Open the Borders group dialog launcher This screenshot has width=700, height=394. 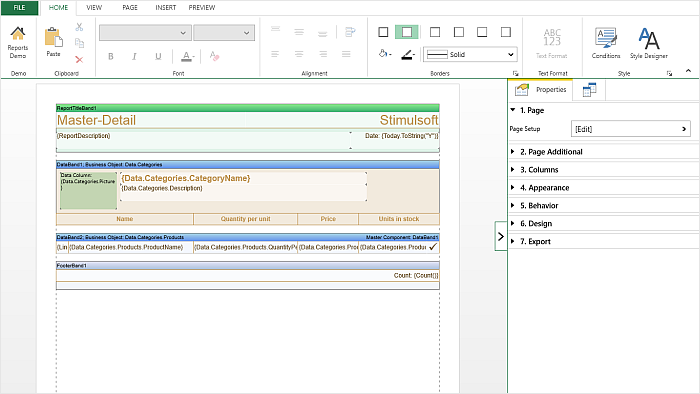coord(515,74)
